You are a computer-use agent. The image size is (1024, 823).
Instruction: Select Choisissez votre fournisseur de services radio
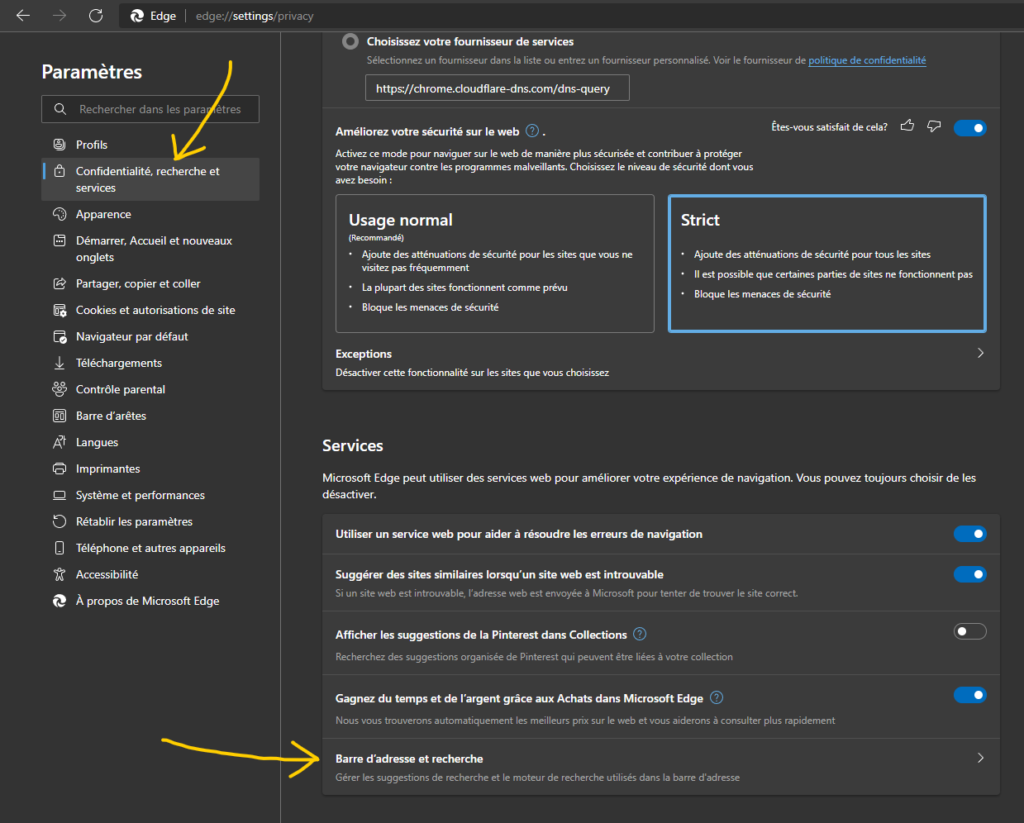(351, 41)
